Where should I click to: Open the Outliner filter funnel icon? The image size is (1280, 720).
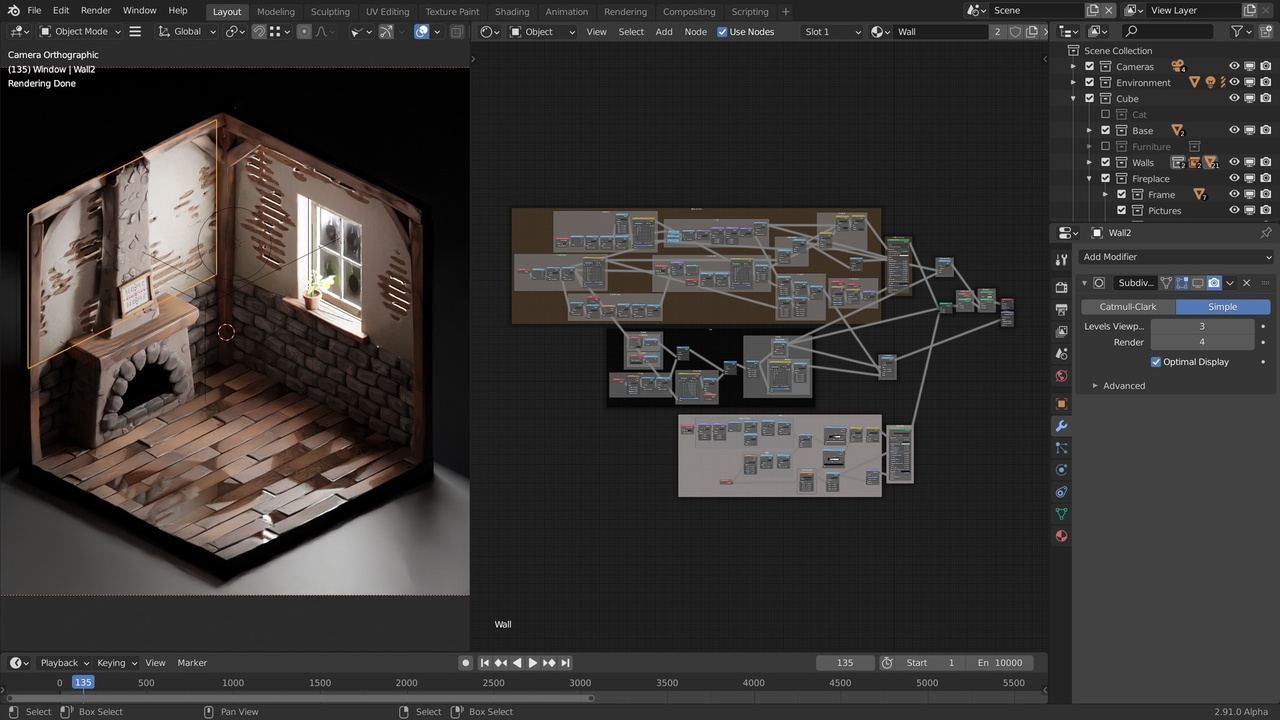1237,31
